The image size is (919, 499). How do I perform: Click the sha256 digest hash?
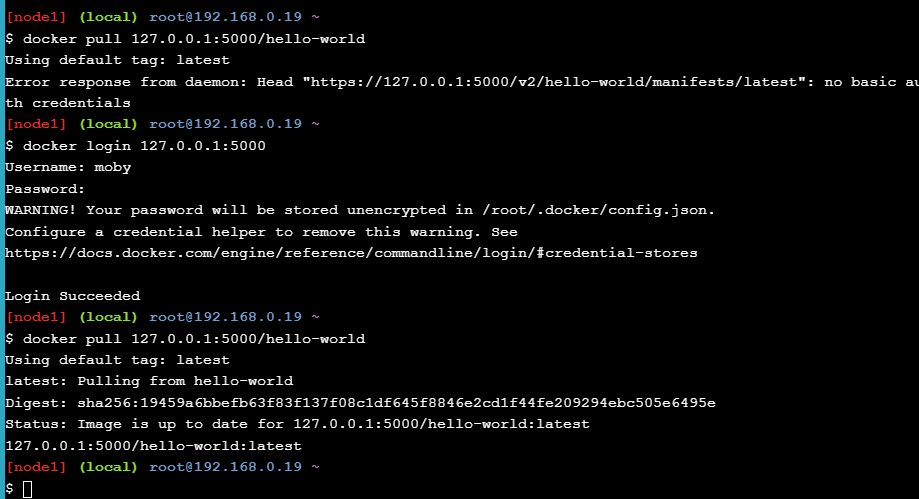click(x=395, y=403)
